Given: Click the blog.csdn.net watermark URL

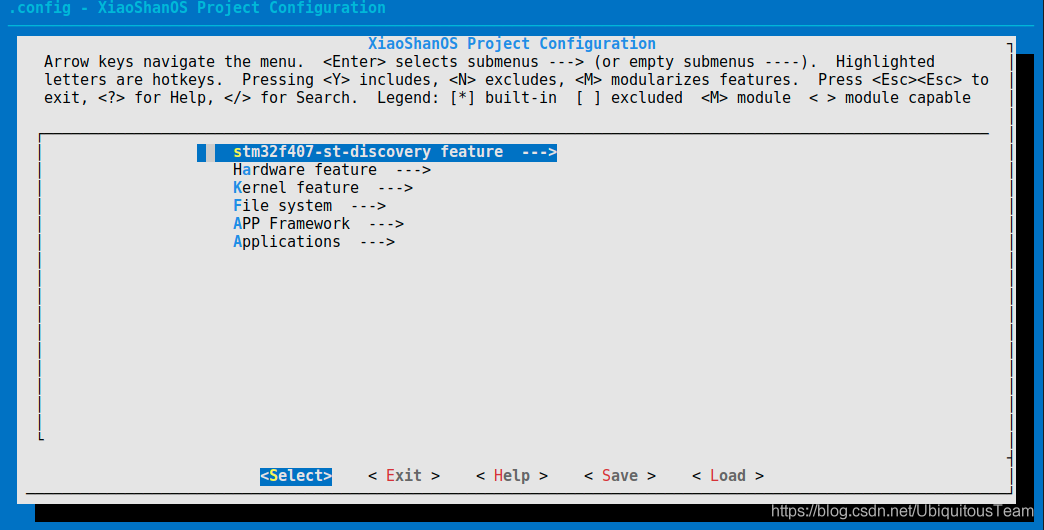Looking at the screenshot, I should click(902, 511).
